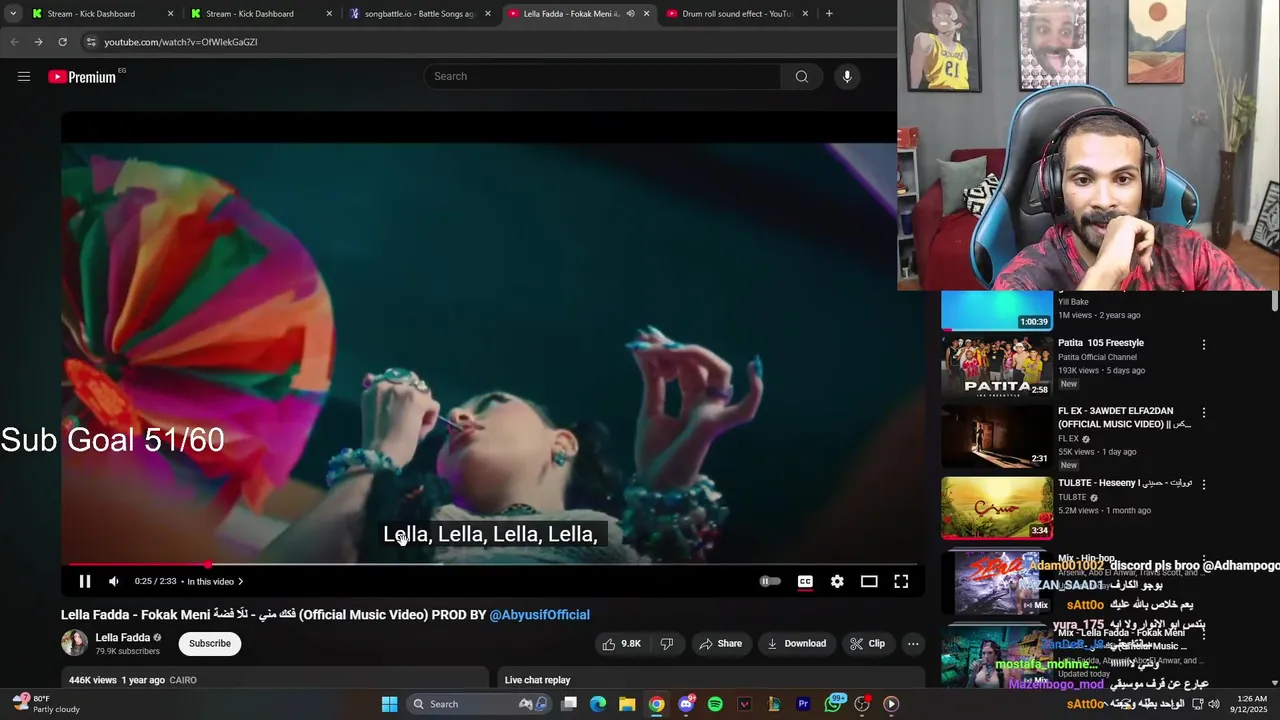Open File Explorer from the taskbar
The width and height of the screenshot is (1280, 720).
(627, 704)
